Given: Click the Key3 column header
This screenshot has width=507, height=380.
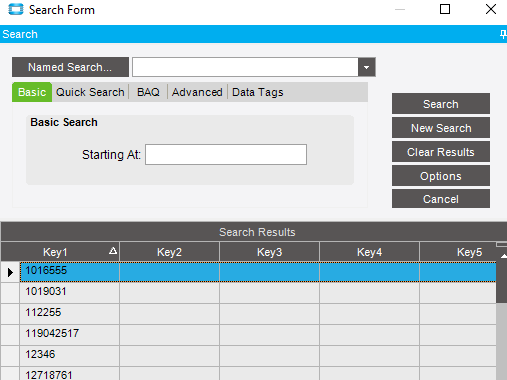Looking at the screenshot, I should pyautogui.click(x=269, y=252).
